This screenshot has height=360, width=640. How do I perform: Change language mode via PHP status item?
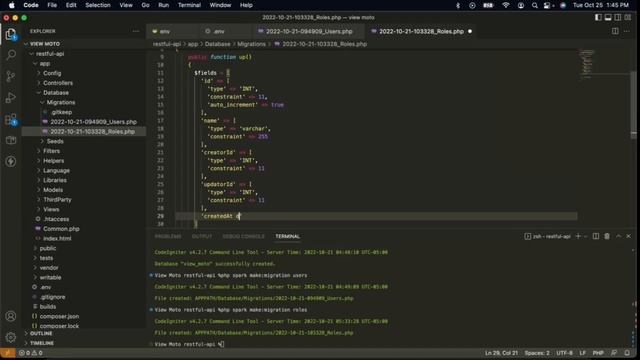click(x=598, y=353)
